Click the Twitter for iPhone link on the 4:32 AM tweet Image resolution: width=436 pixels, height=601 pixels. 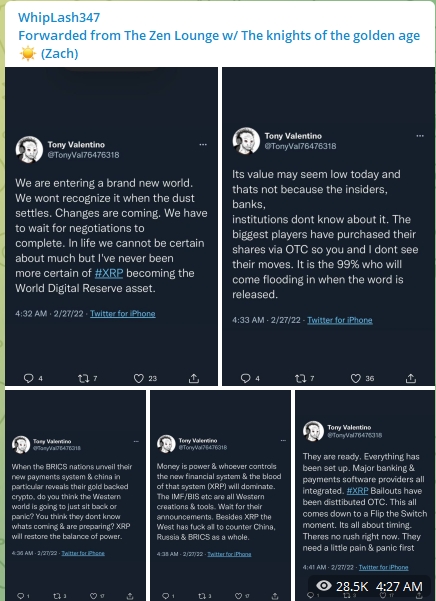(123, 314)
